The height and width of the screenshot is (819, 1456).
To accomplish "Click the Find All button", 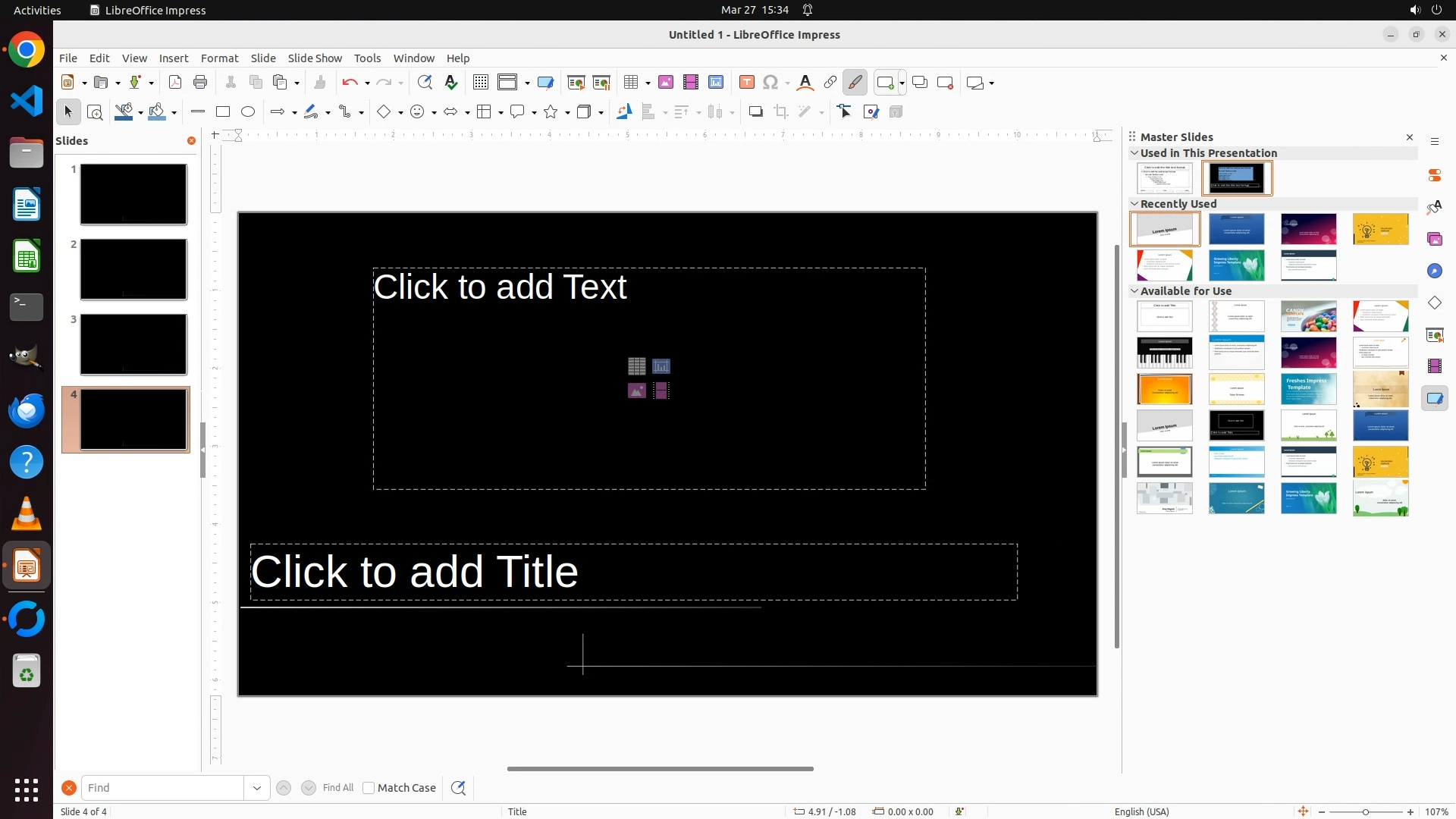I will 337,788.
